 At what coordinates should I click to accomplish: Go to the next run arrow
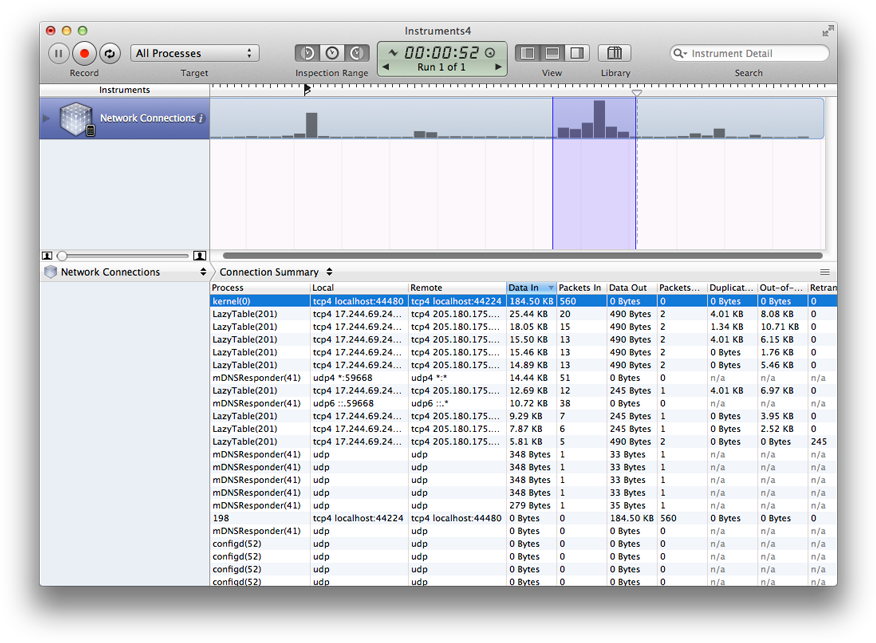tap(498, 67)
